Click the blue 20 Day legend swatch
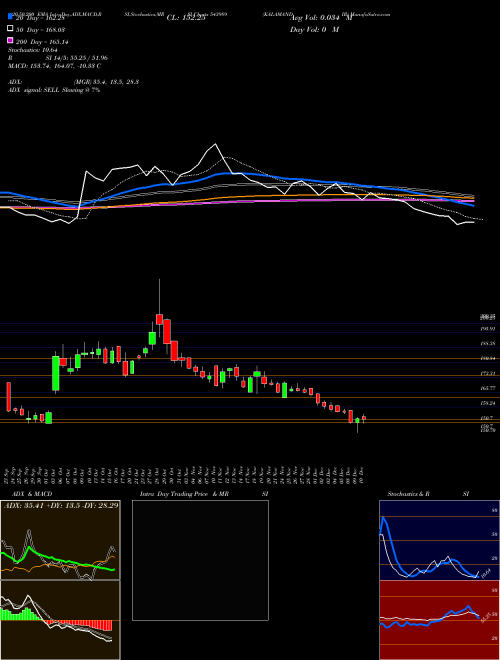 [10, 17]
